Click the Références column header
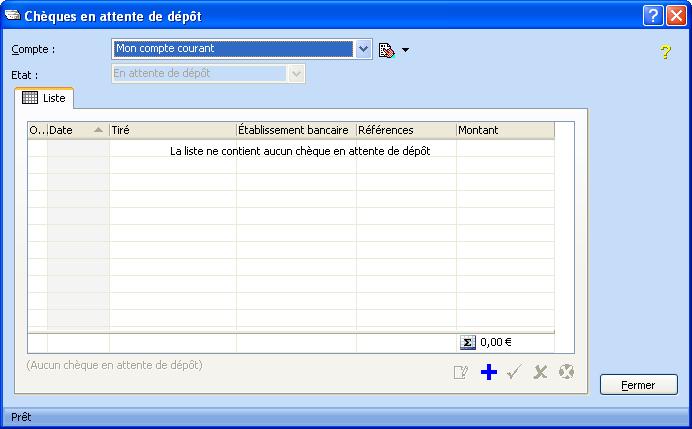This screenshot has height=429, width=692. tap(405, 130)
